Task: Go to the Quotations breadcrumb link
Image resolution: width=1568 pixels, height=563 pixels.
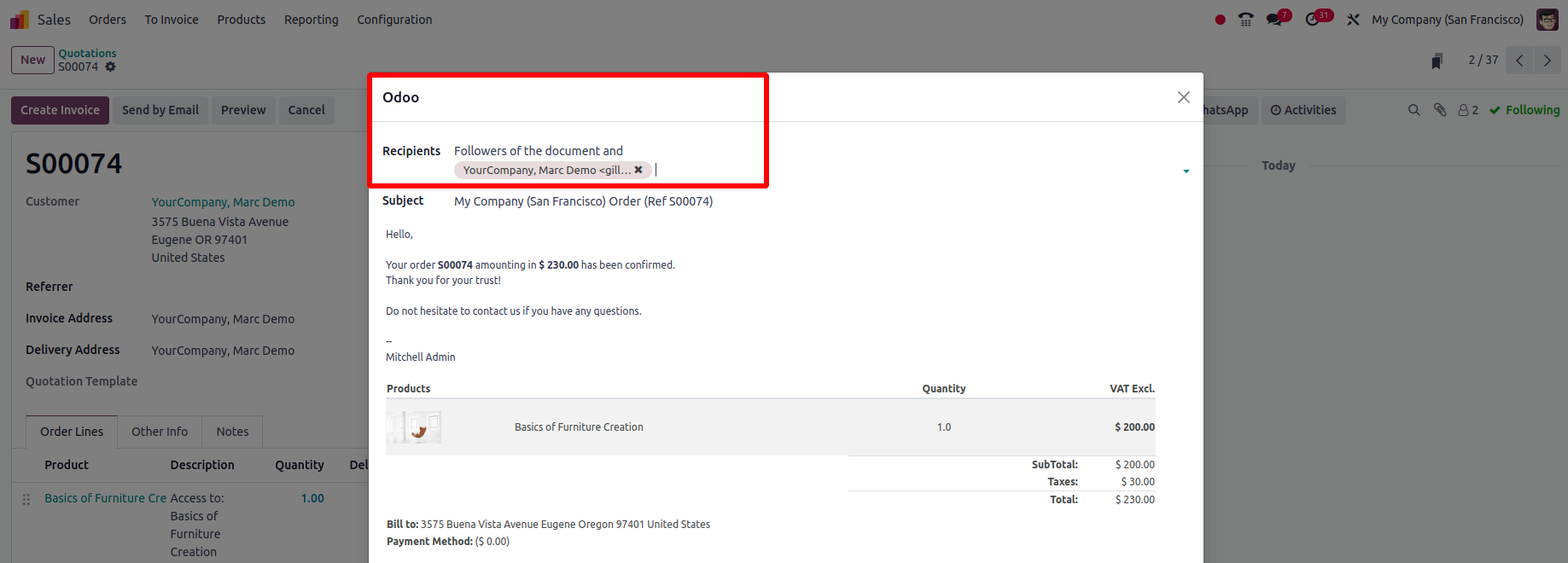Action: pos(87,53)
